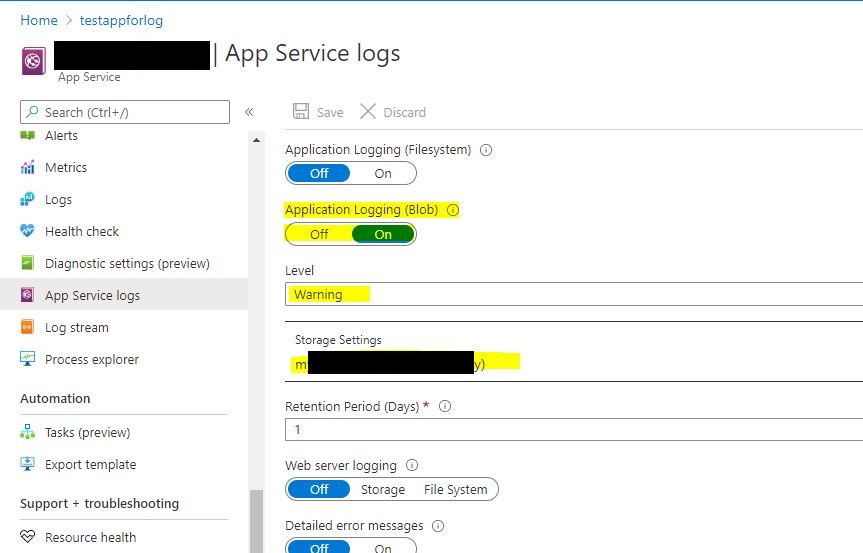Open info tooltip for Web server logging
The width and height of the screenshot is (863, 553).
click(x=412, y=466)
